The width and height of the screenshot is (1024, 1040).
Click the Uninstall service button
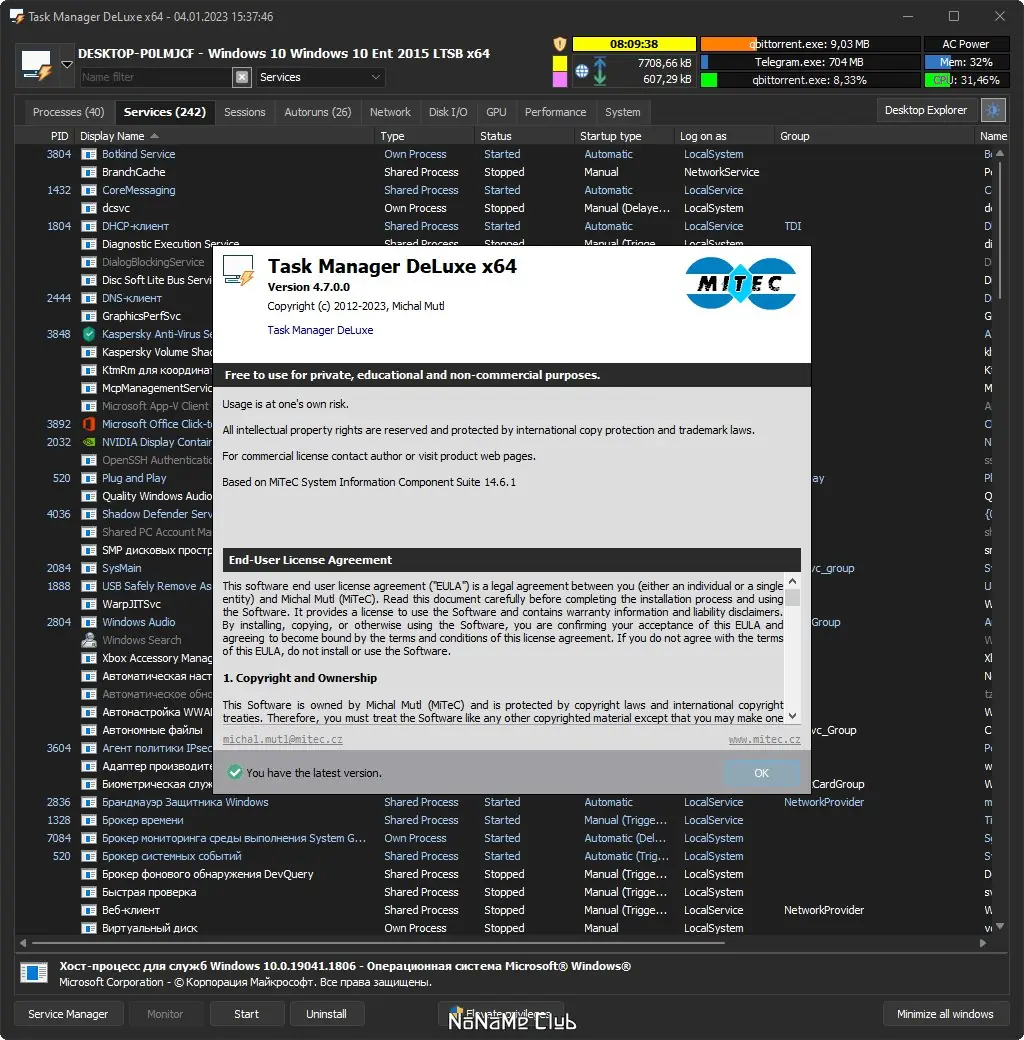pos(326,1014)
